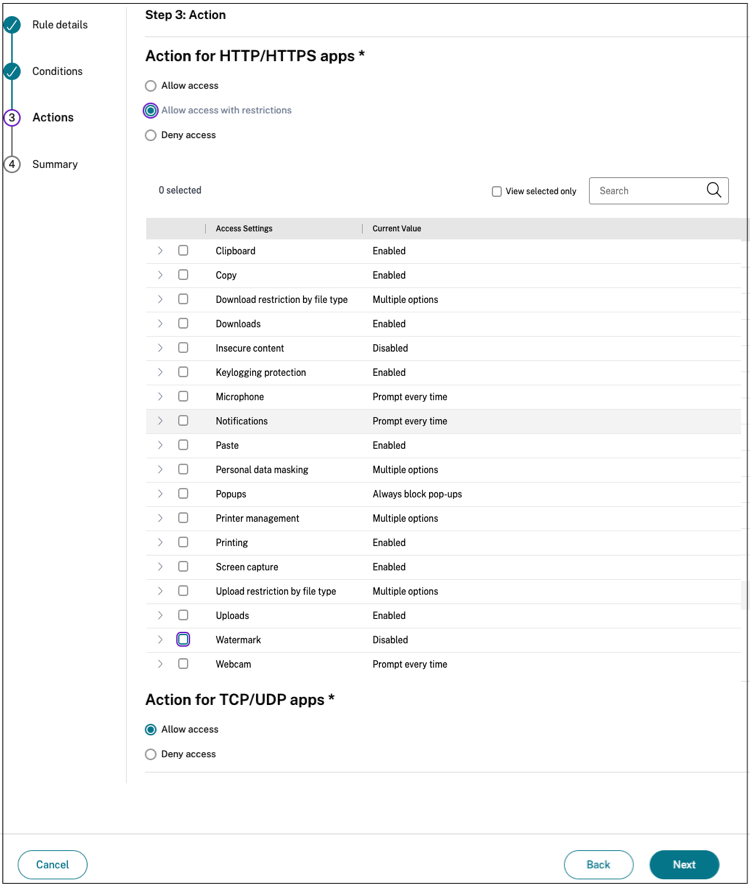Enable View selected only checkbox
This screenshot has height=888, width=751.
click(x=497, y=191)
